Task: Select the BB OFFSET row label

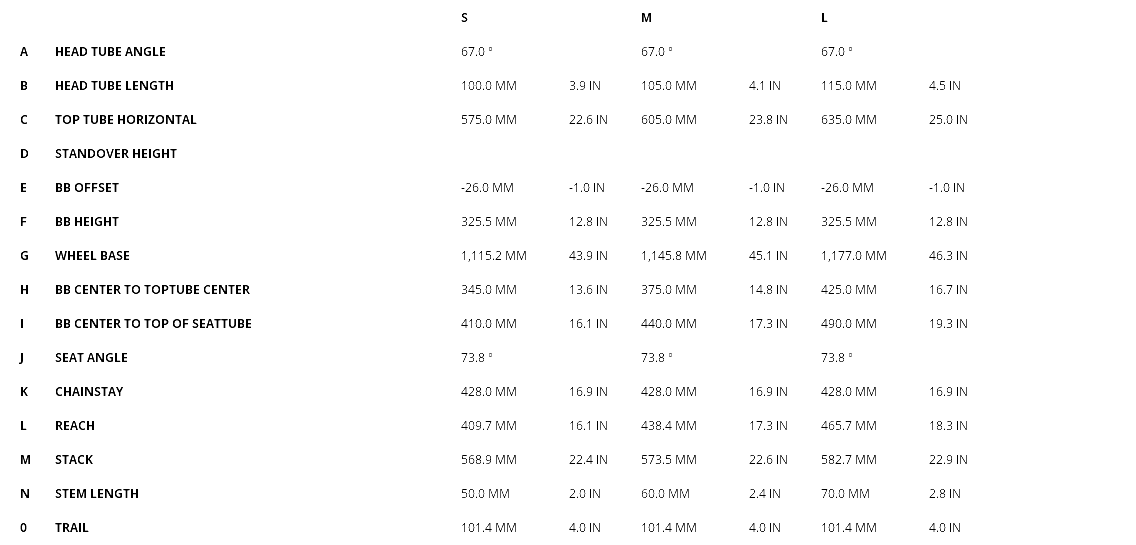Action: click(x=87, y=188)
